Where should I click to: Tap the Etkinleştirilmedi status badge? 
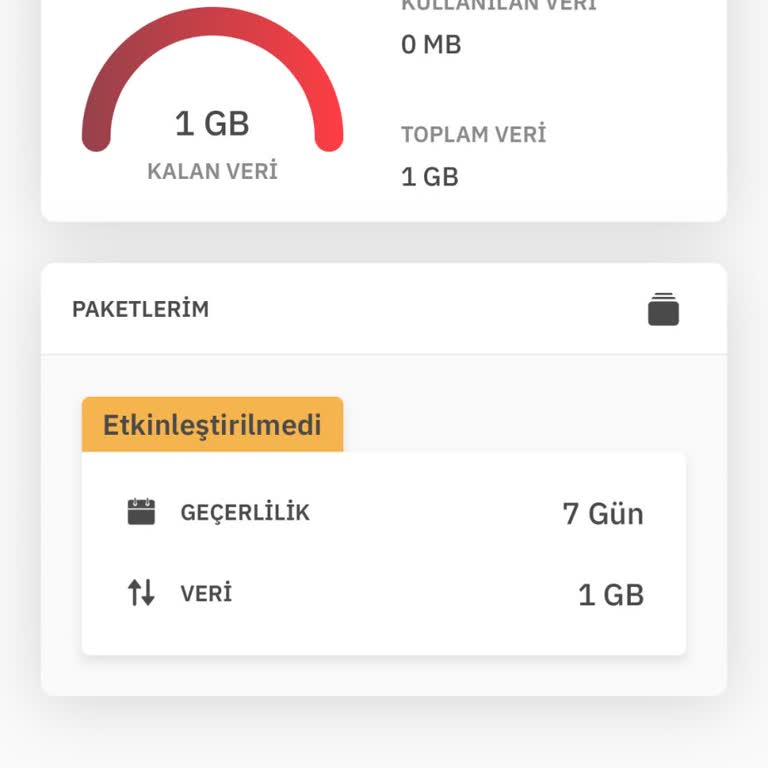click(x=212, y=424)
